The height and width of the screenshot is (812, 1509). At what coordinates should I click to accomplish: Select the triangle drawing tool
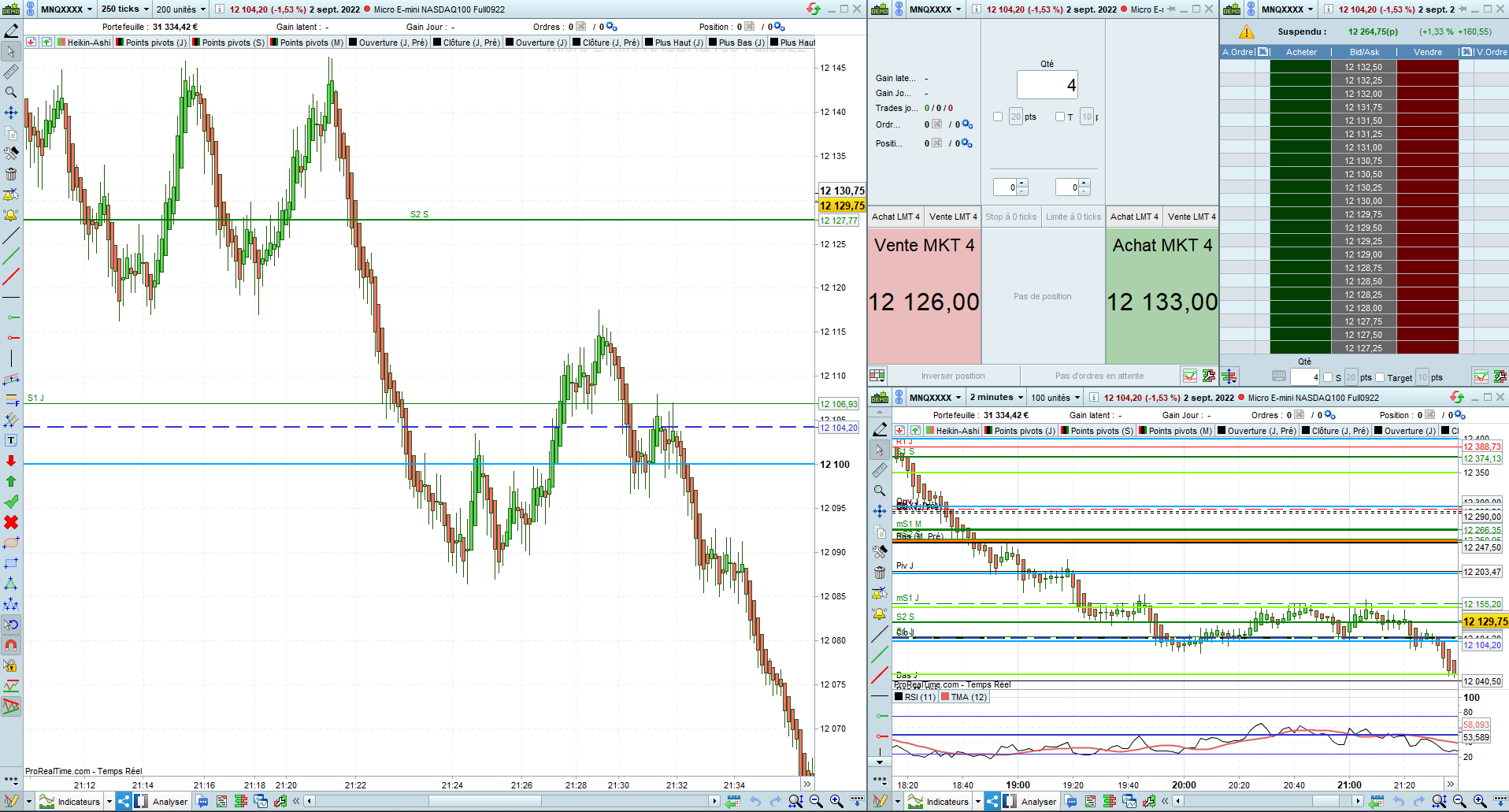coord(11,584)
